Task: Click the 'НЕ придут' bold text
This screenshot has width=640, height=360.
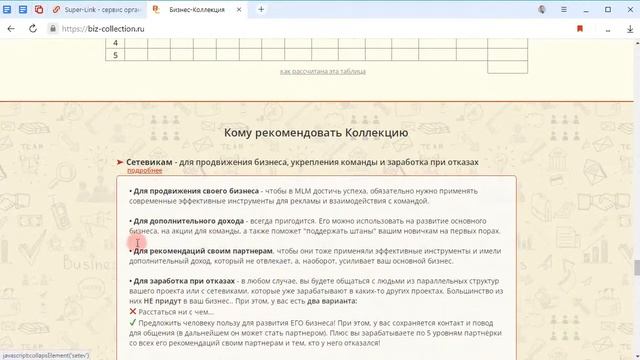Action: [162, 301]
